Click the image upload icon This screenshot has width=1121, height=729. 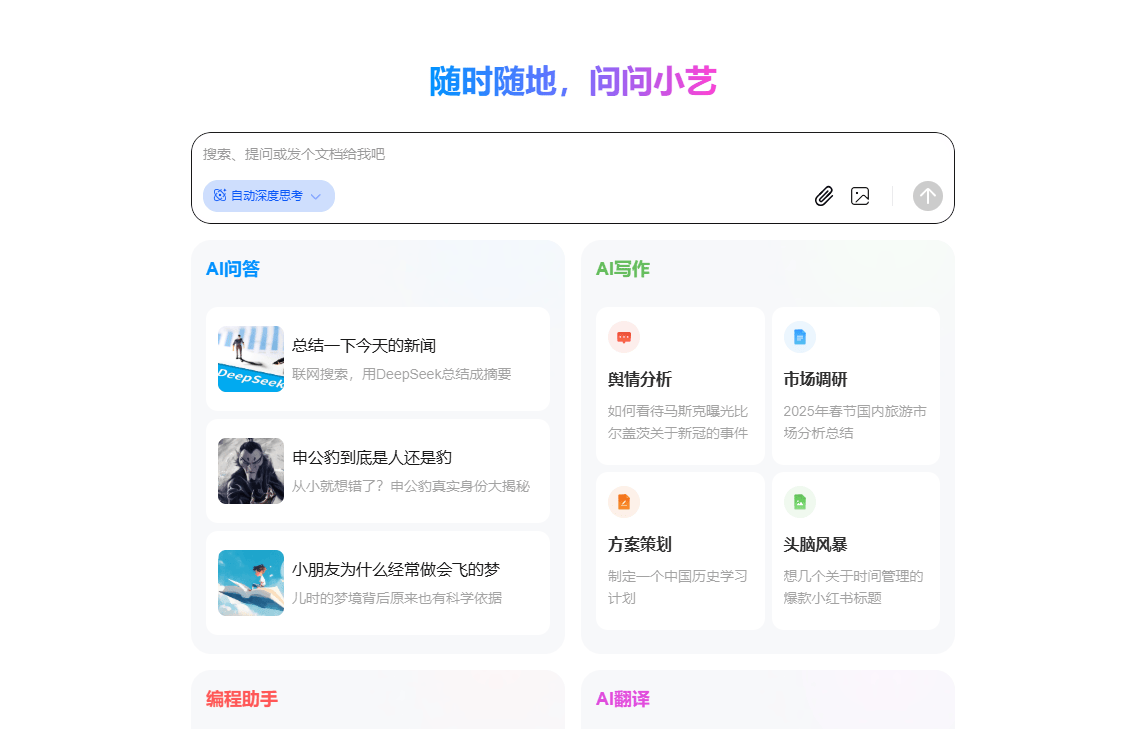tap(860, 196)
